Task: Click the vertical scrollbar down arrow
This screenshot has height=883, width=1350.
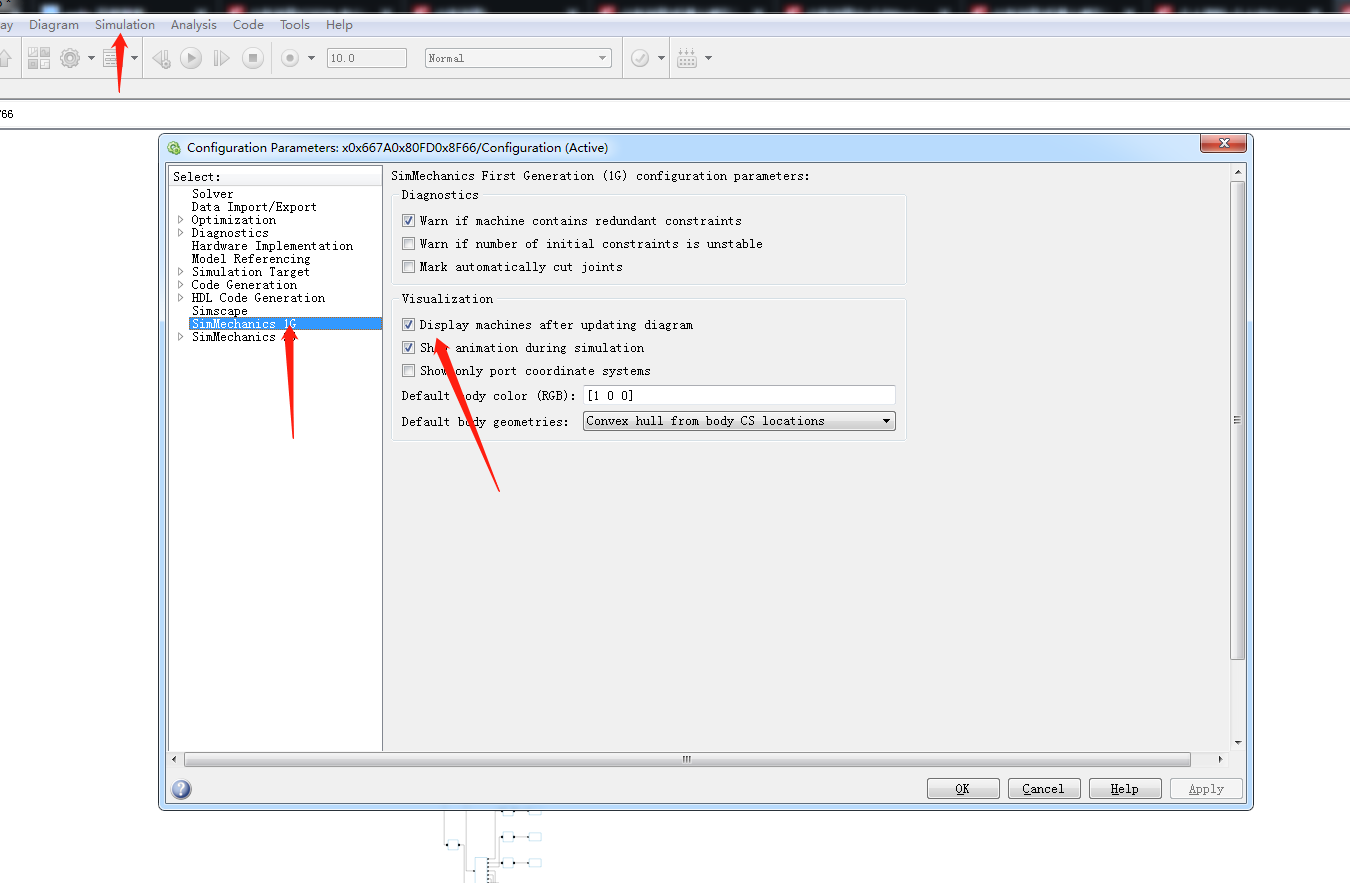Action: (1238, 743)
